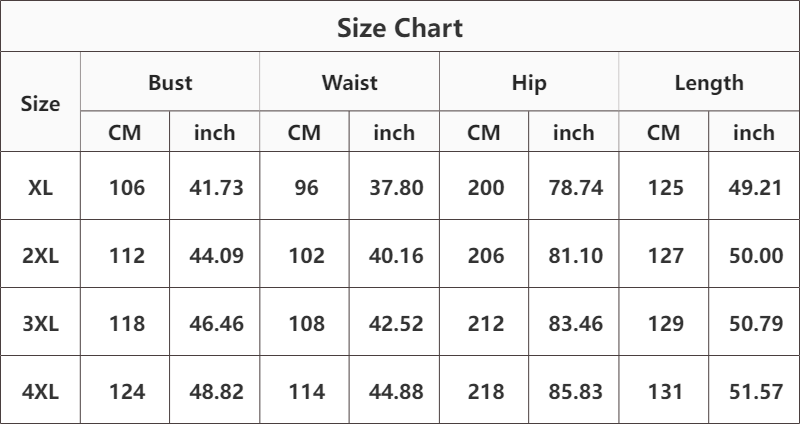The height and width of the screenshot is (424, 800).
Task: Select the 4XL waist inch value 44.88
Action: [x=396, y=391]
